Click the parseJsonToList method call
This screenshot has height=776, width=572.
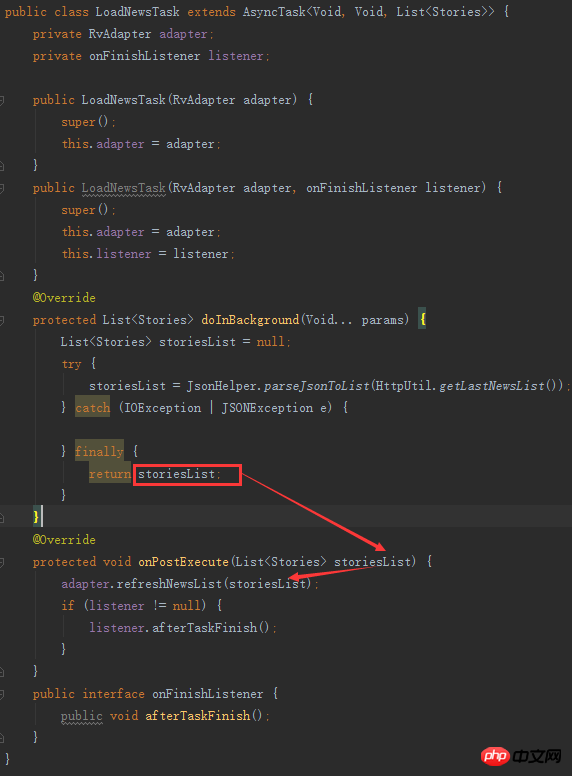(x=316, y=386)
